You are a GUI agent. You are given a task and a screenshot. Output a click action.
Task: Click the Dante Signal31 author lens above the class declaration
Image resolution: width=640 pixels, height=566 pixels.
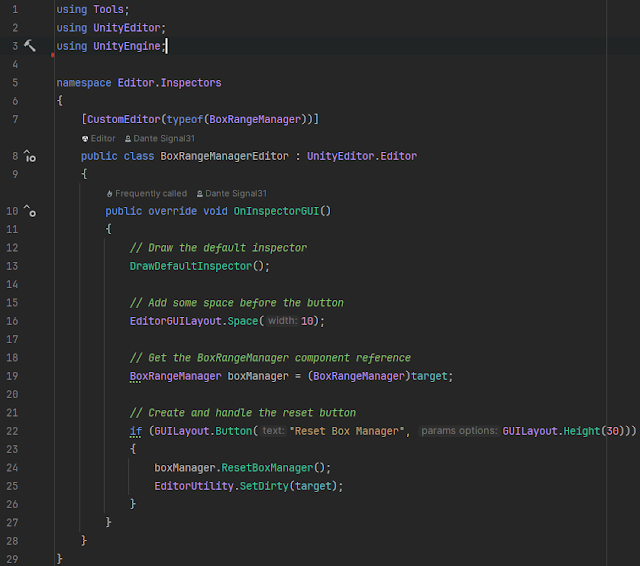pos(160,139)
